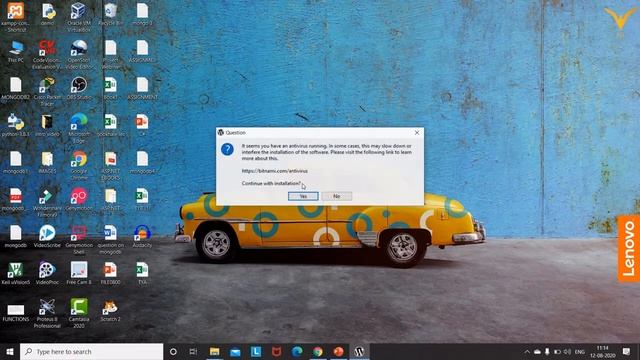
Task: Select the Recycle Bin icon
Action: pos(111,15)
